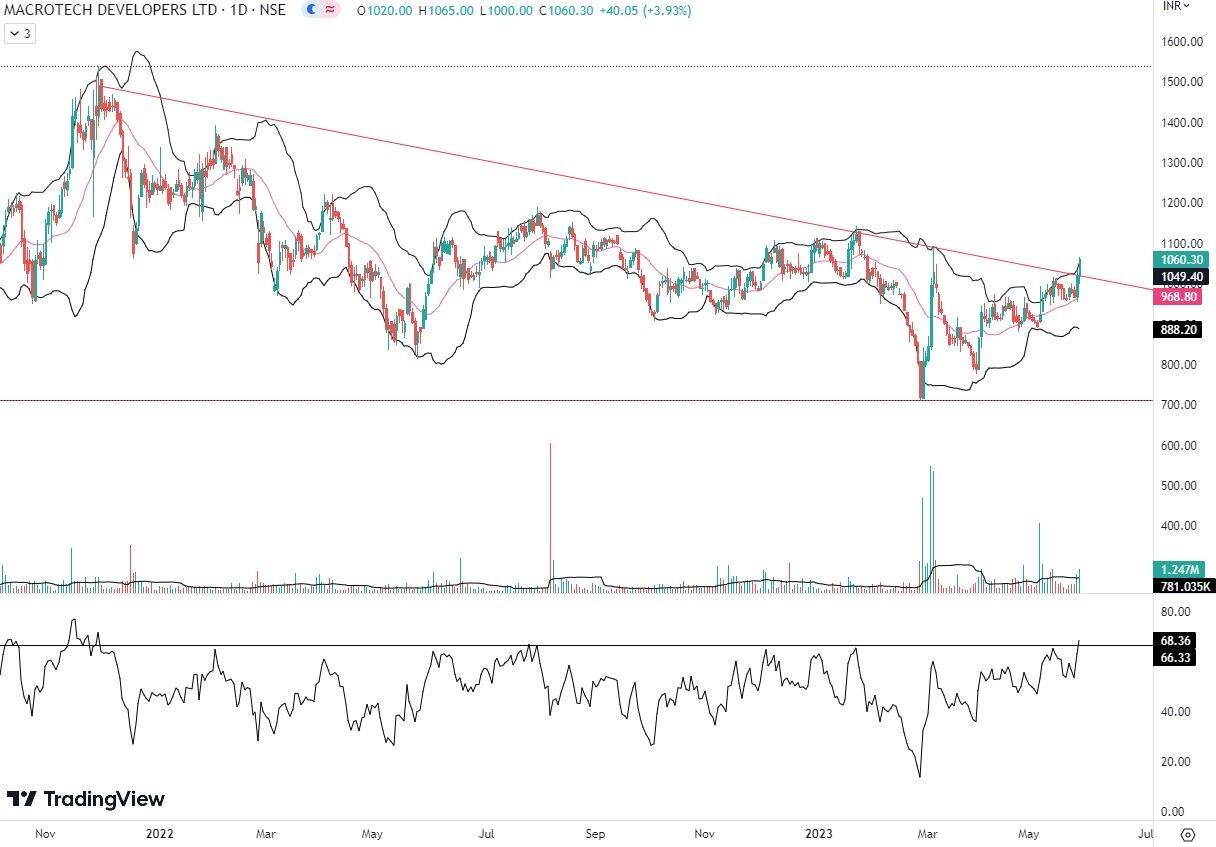Open the INR currency dropdown
Viewport: 1216px width, 847px height.
[x=1178, y=6]
